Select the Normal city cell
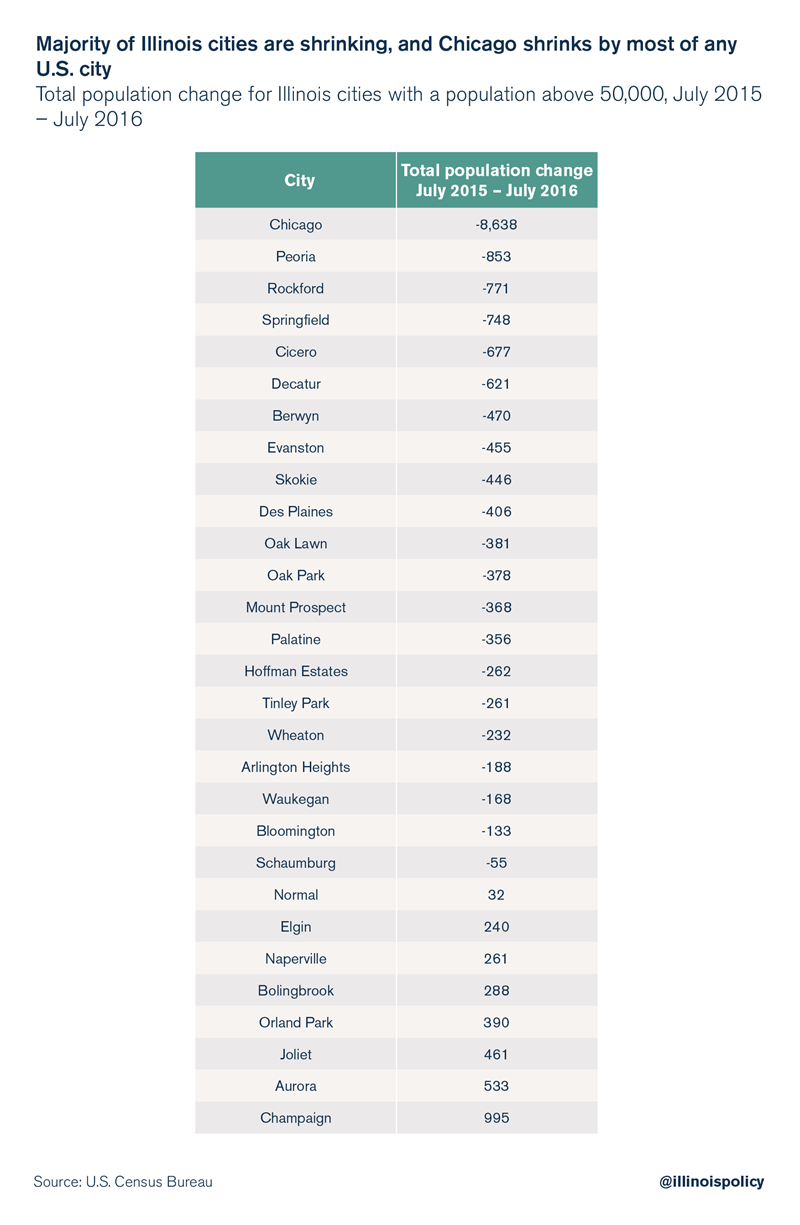 pyautogui.click(x=296, y=895)
